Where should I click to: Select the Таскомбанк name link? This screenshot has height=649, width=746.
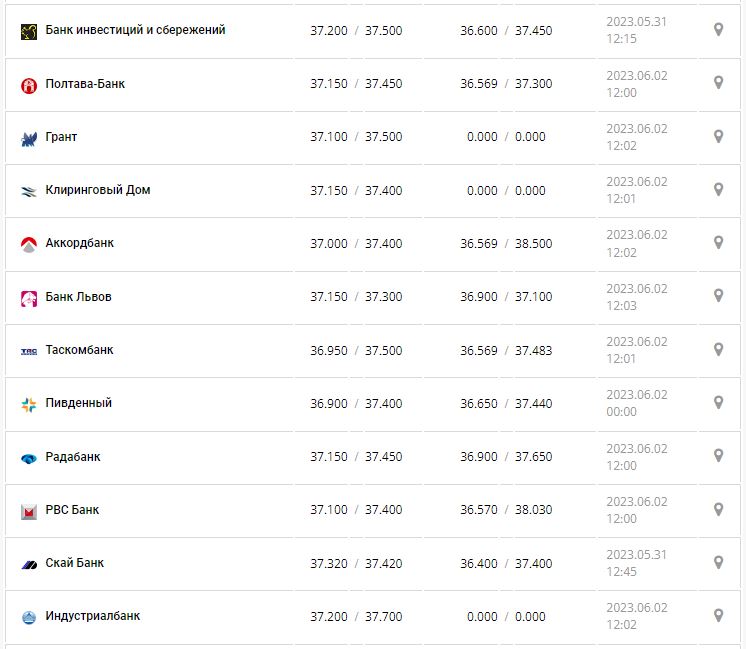(80, 350)
